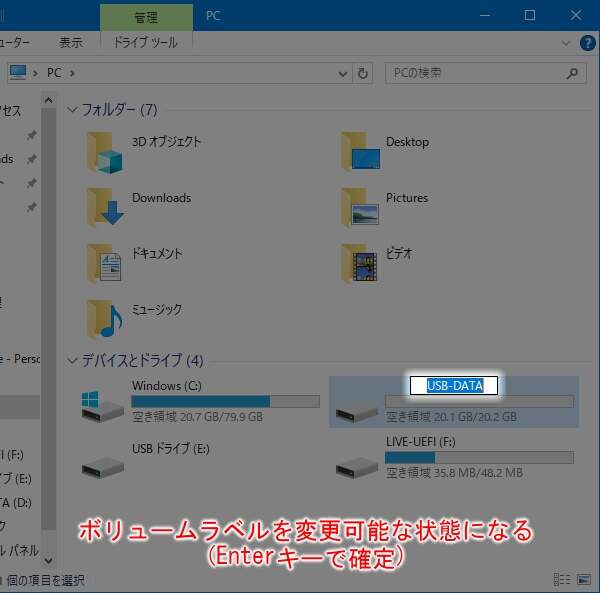
Task: Select the Downloads label text
Action: pyautogui.click(x=161, y=198)
